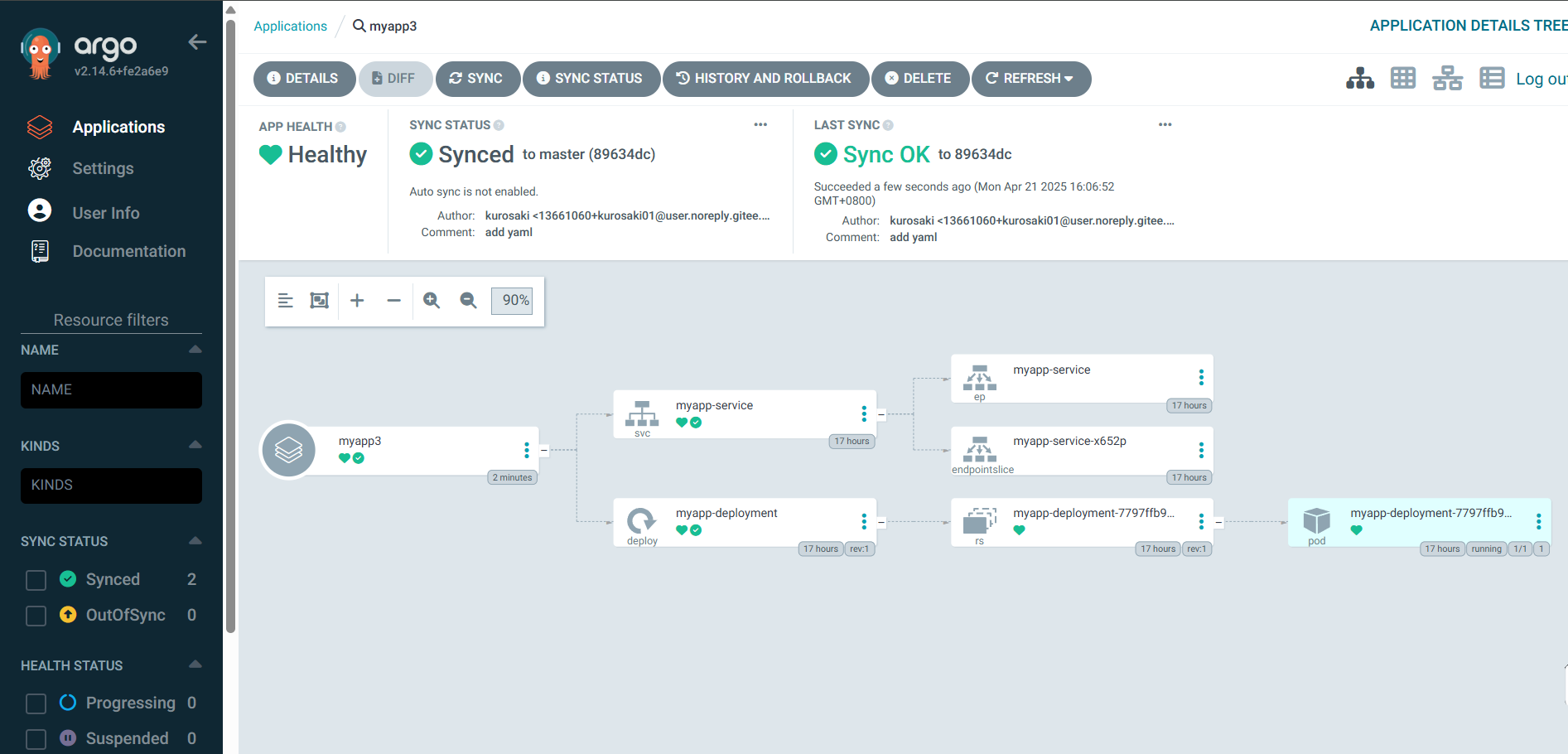1568x754 pixels.
Task: Switch to the list view icon
Action: pos(1492,79)
